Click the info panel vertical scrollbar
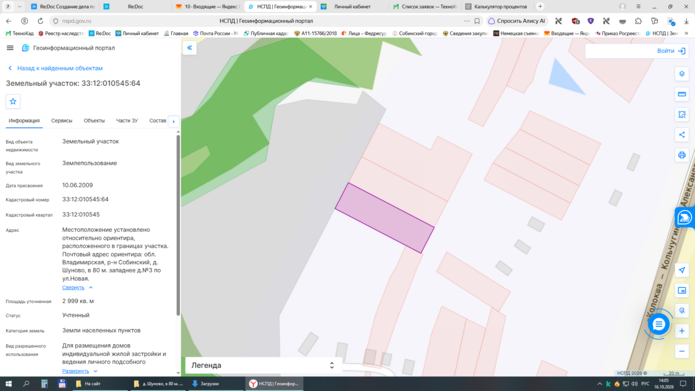Viewport: 695px width, 391px height. coord(178,226)
